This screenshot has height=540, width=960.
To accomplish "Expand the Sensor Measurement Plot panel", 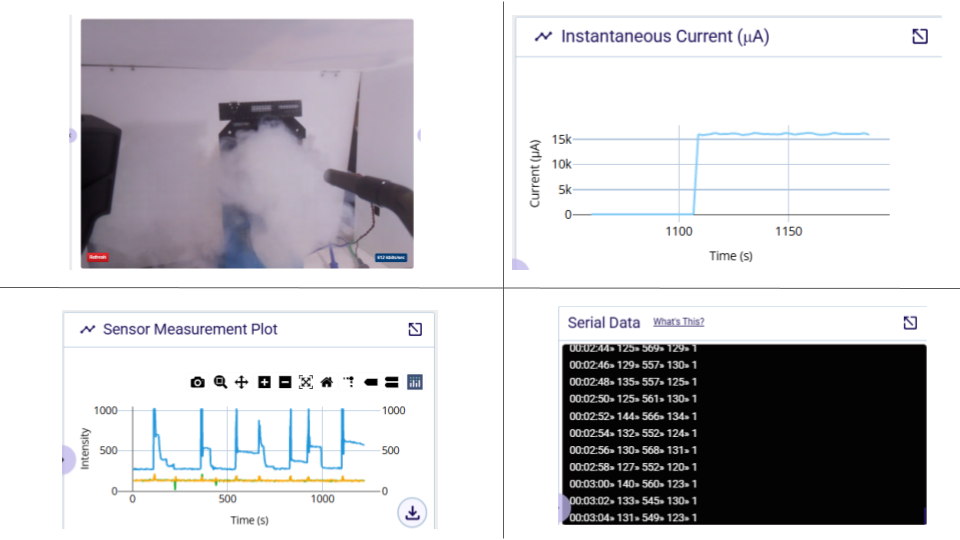I will [415, 329].
